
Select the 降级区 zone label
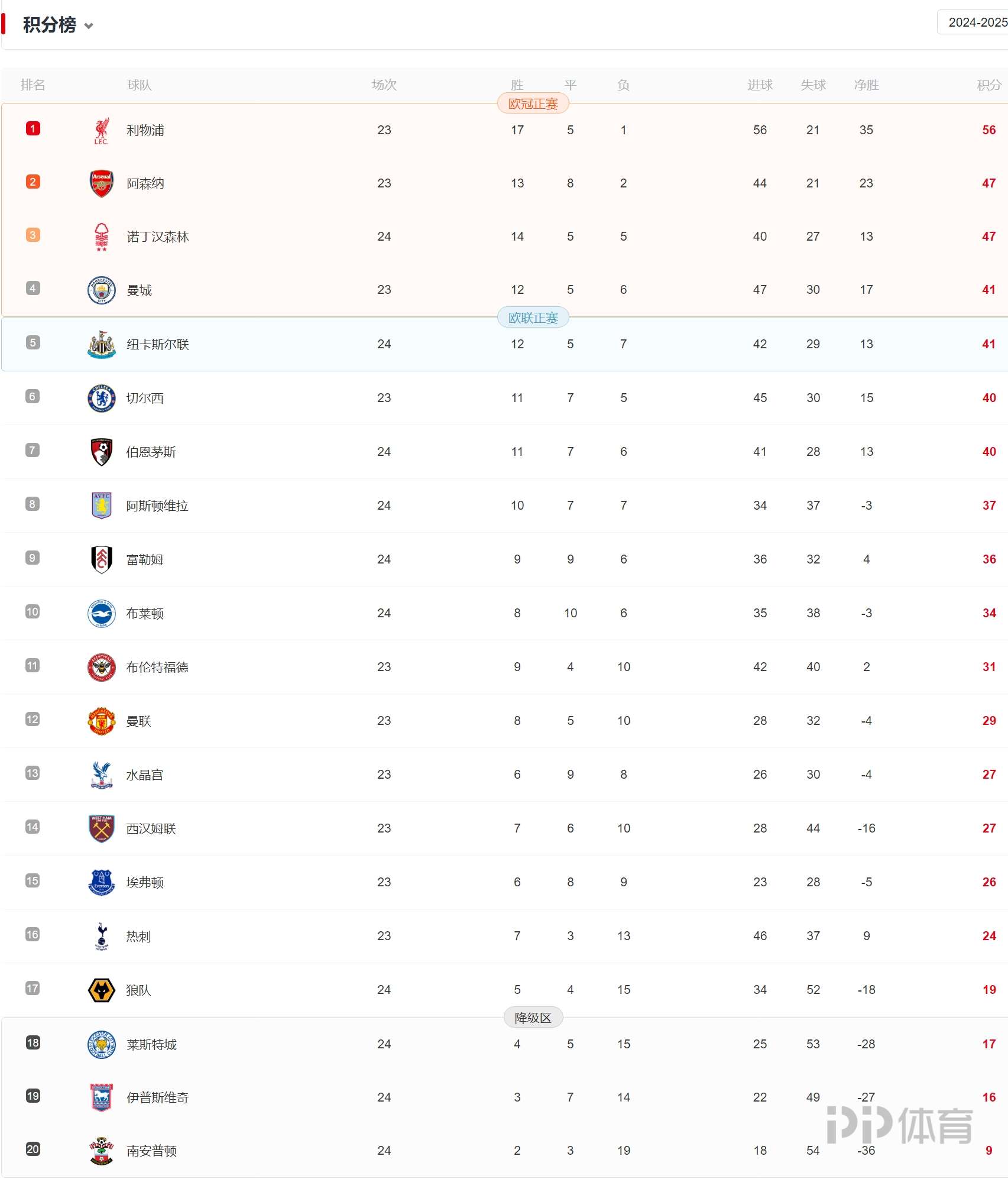click(x=533, y=1018)
